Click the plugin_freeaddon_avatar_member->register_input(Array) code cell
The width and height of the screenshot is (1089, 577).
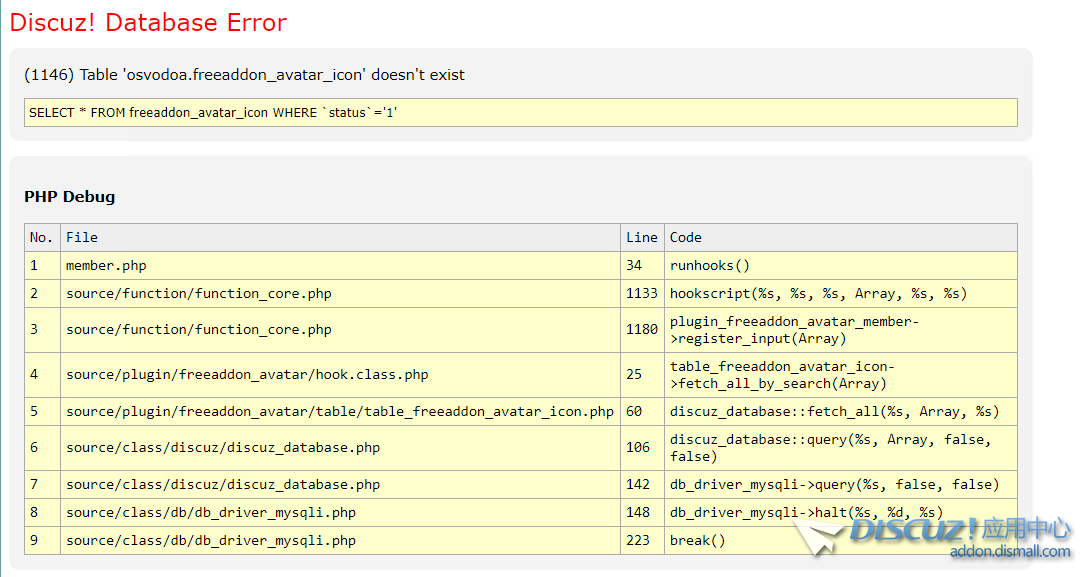click(841, 330)
